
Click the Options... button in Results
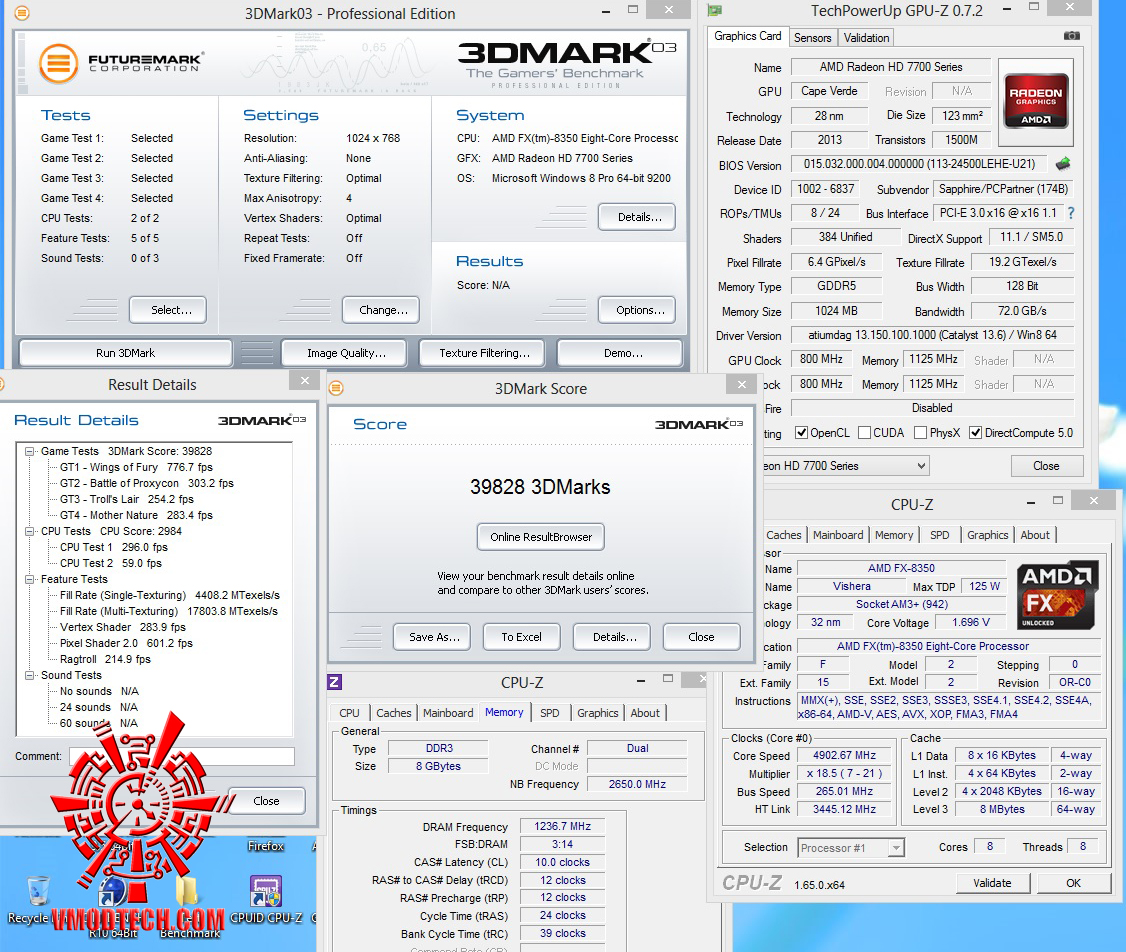pyautogui.click(x=637, y=310)
